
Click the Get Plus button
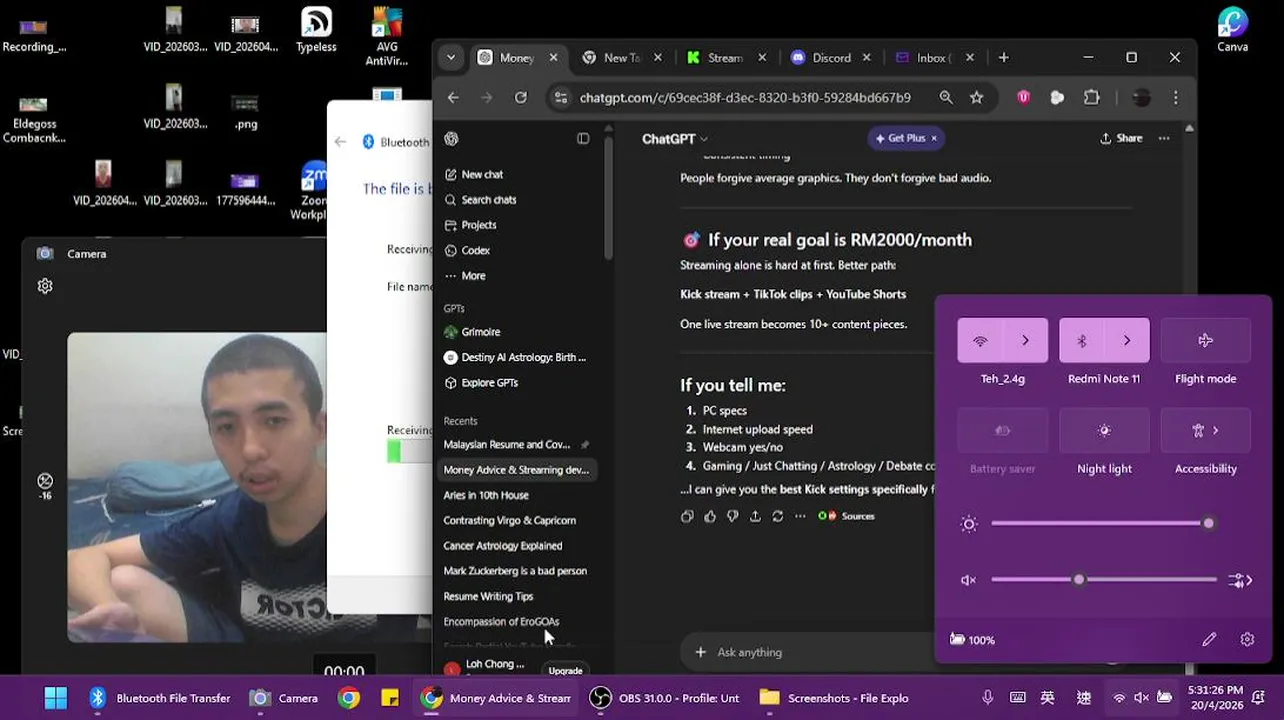tap(906, 138)
